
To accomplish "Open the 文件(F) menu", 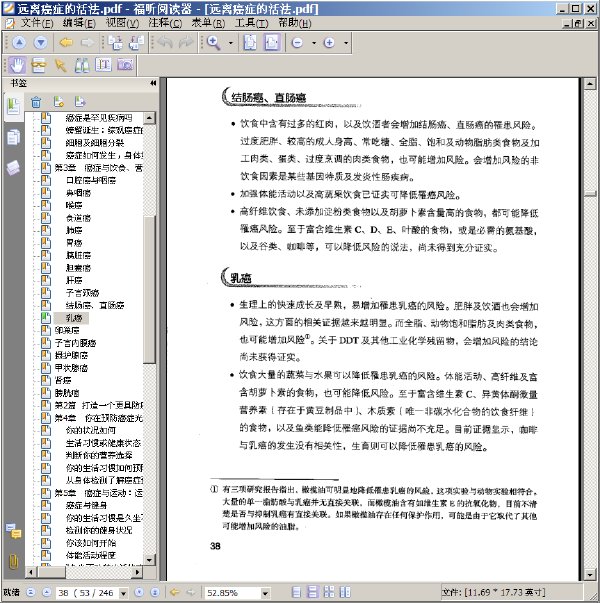I will click(37, 23).
